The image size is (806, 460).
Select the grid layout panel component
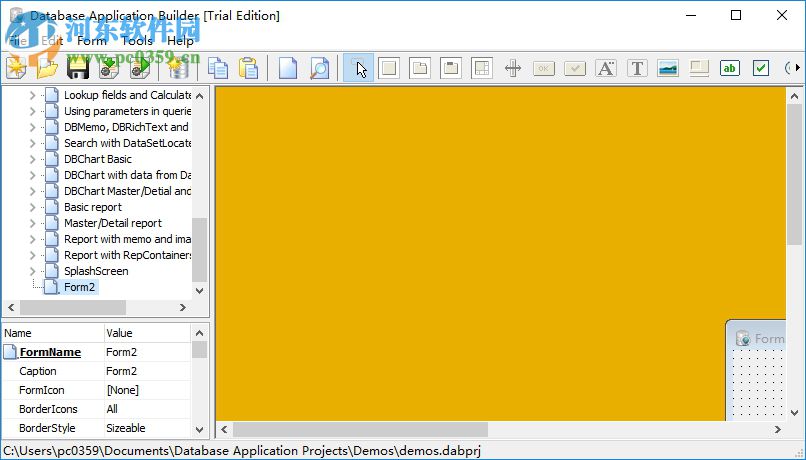point(482,68)
